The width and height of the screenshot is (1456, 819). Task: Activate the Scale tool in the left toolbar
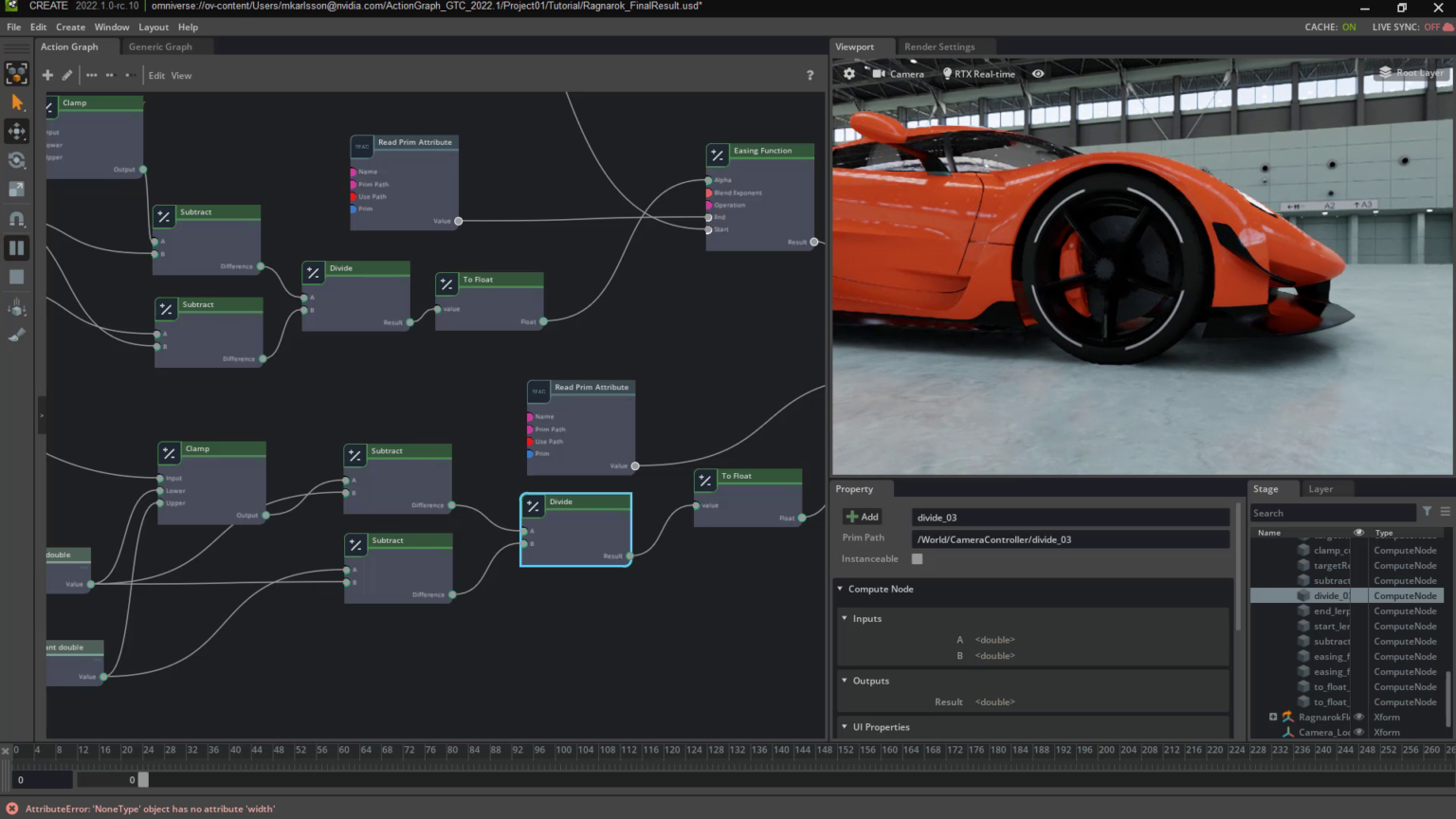pyautogui.click(x=16, y=189)
